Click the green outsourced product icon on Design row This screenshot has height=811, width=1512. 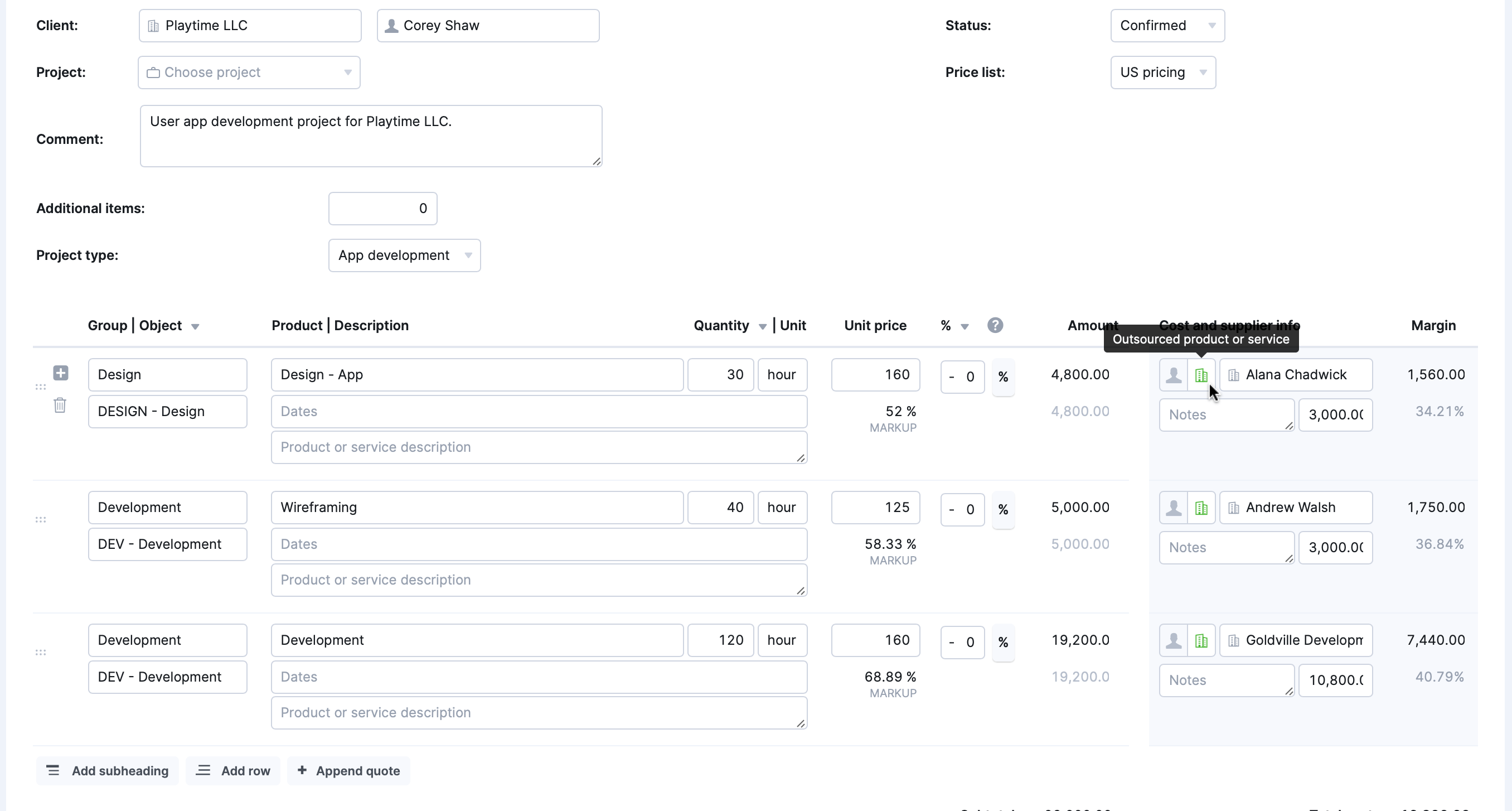pyautogui.click(x=1201, y=375)
